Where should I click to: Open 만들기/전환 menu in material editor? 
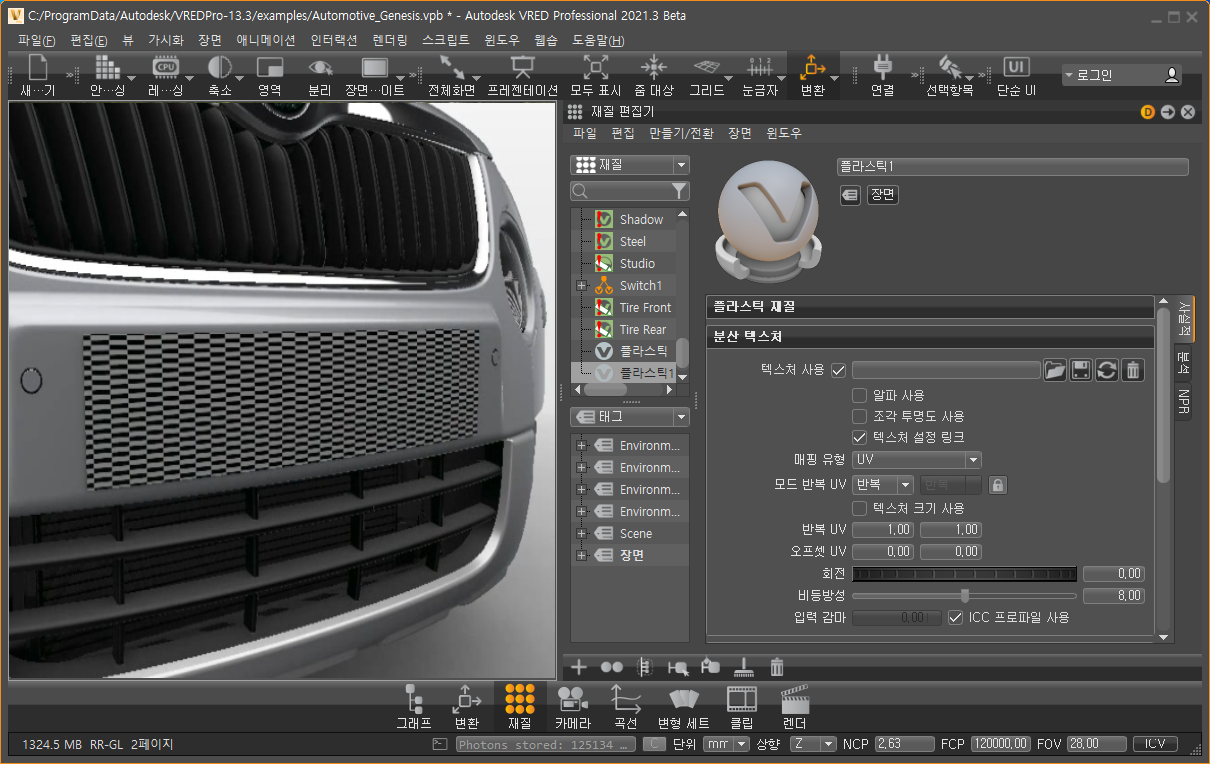681,133
